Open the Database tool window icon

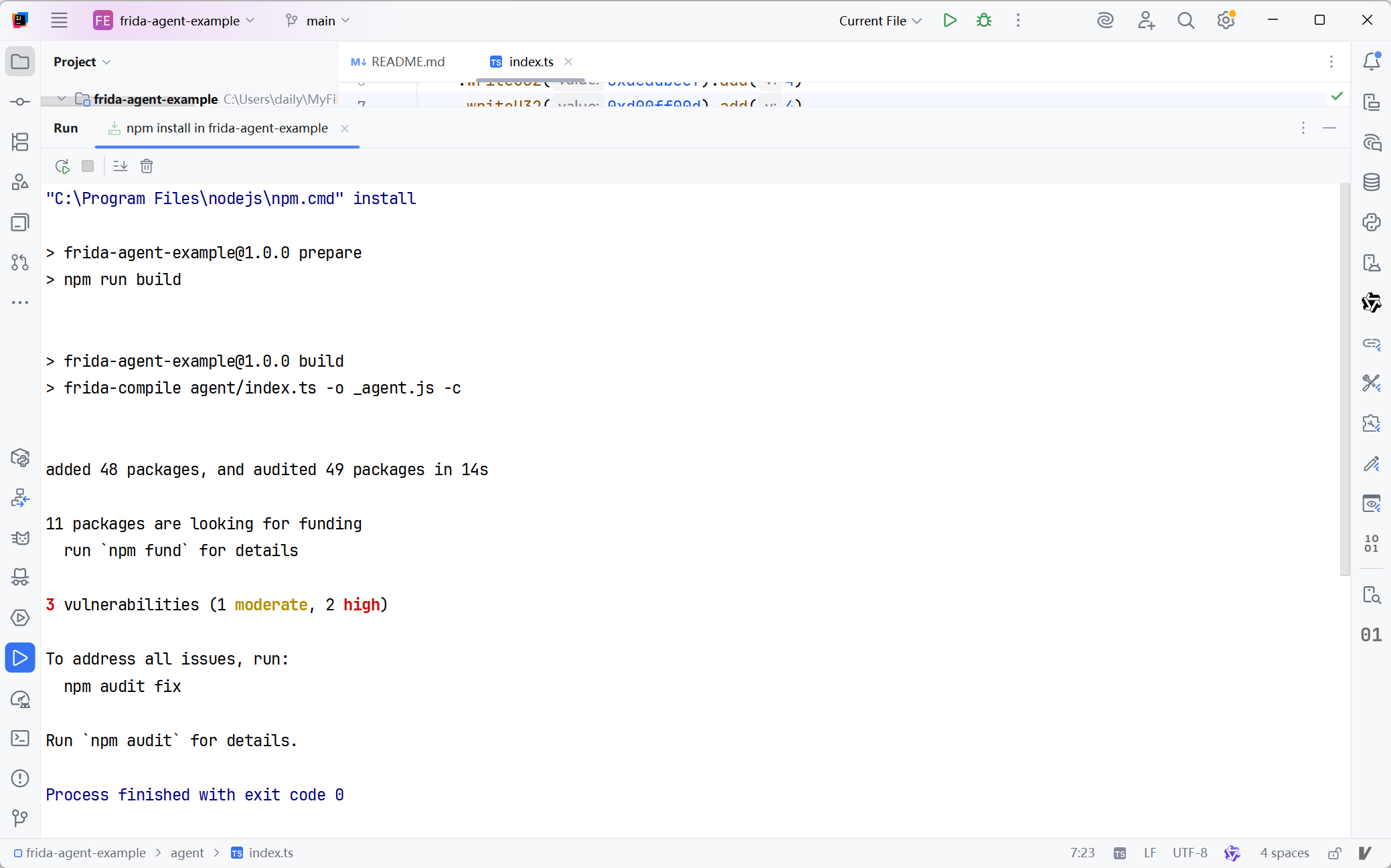[x=1371, y=182]
